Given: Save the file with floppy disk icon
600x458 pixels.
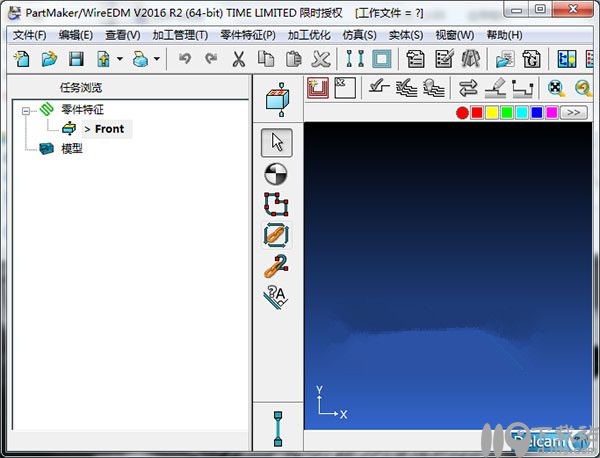Looking at the screenshot, I should tap(76, 59).
